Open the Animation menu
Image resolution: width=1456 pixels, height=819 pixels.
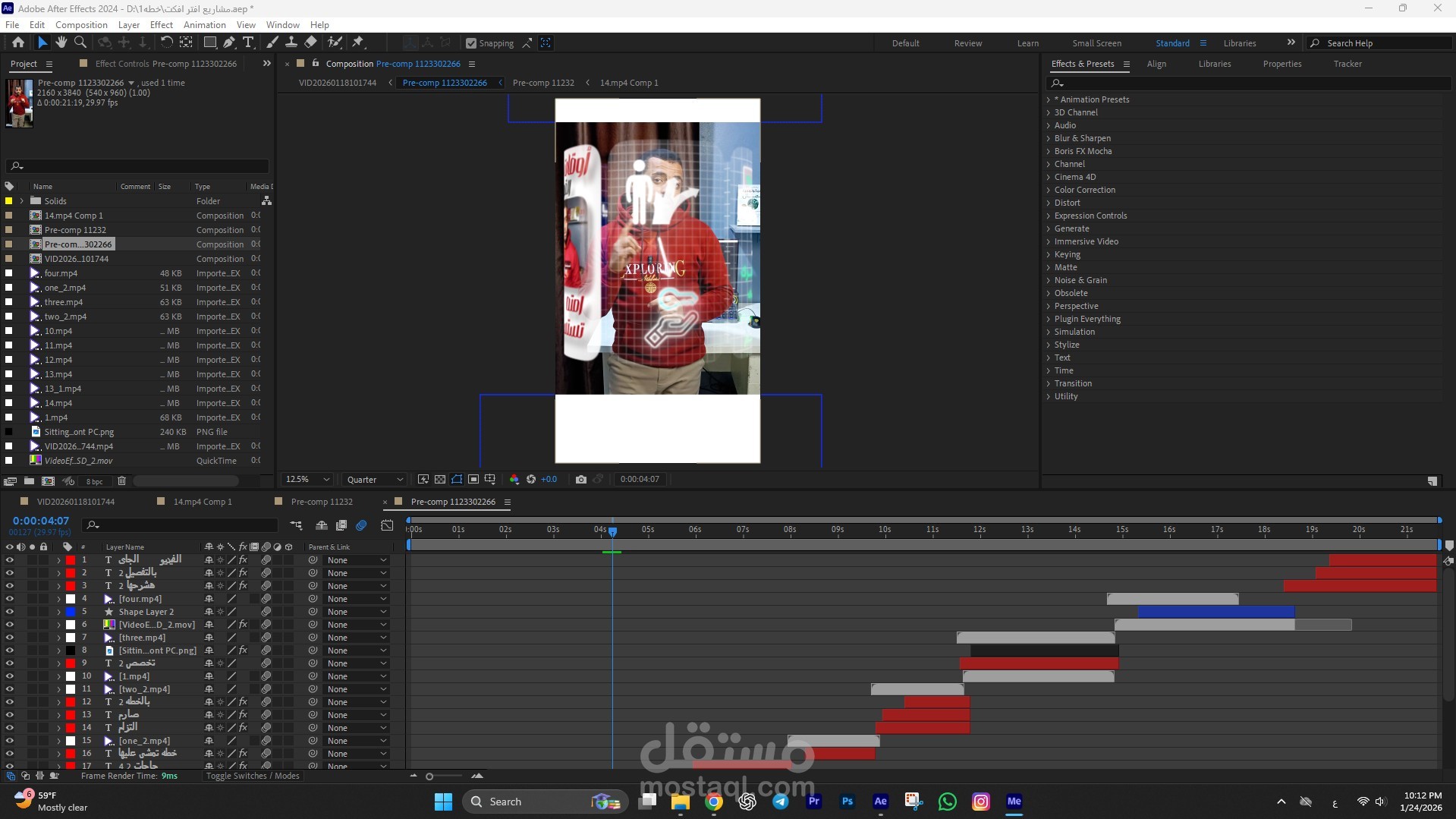click(204, 24)
